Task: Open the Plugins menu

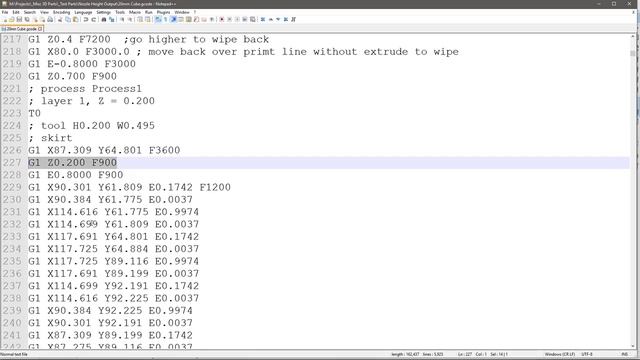Action: (163, 12)
